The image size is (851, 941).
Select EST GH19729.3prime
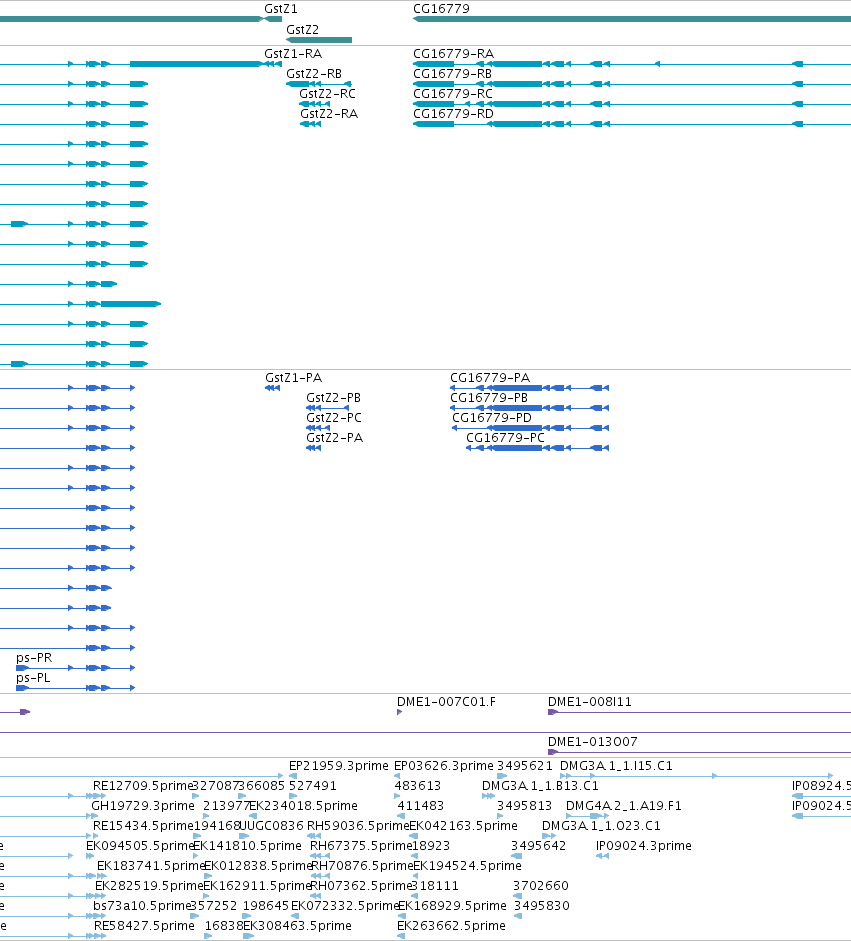click(143, 806)
